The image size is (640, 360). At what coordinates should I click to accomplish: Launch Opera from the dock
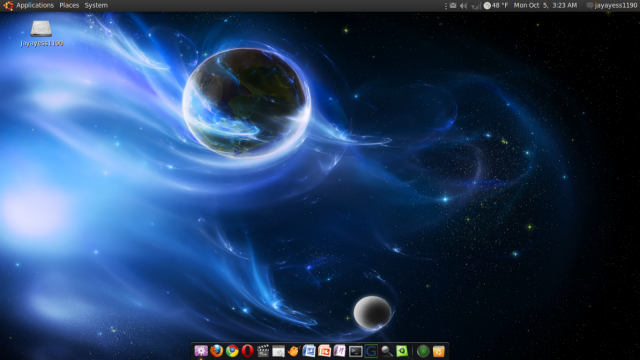(247, 351)
